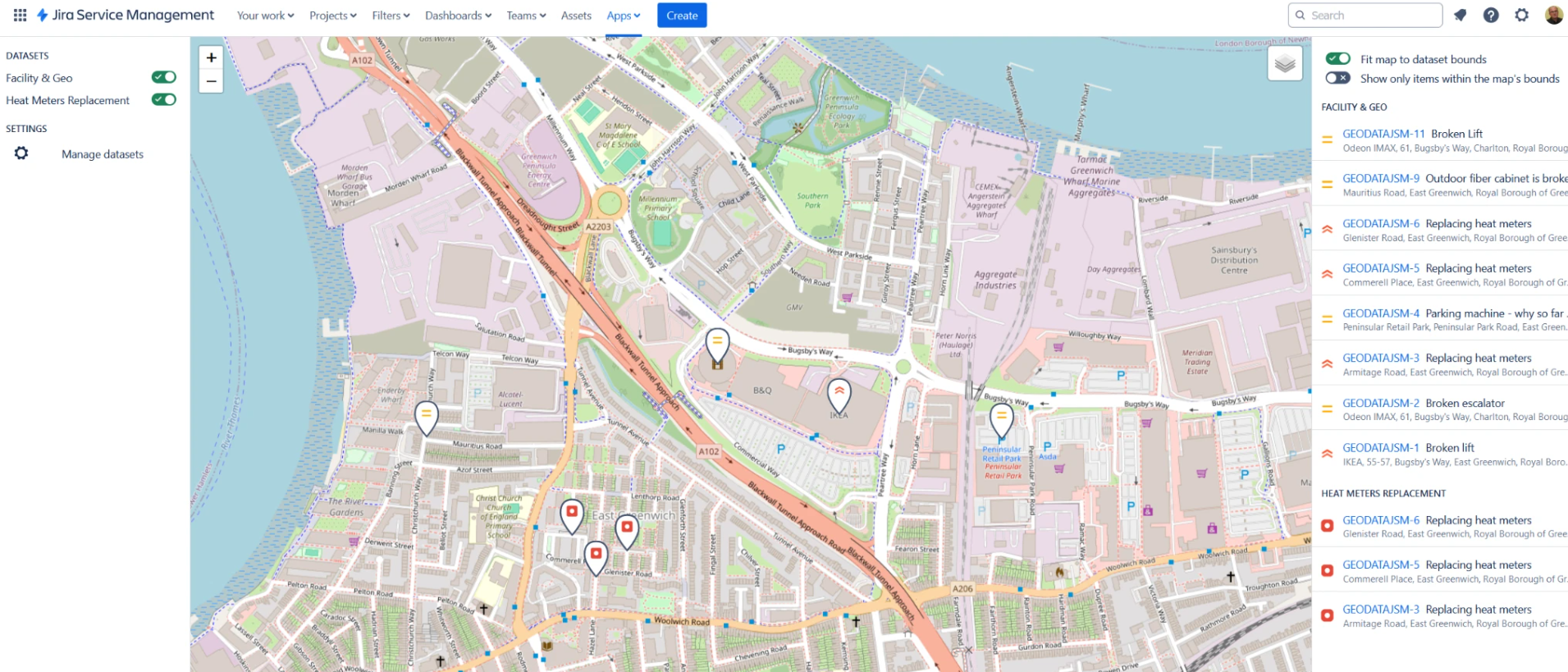Select the IKEA map marker
This screenshot has width=1568, height=672.
click(839, 396)
